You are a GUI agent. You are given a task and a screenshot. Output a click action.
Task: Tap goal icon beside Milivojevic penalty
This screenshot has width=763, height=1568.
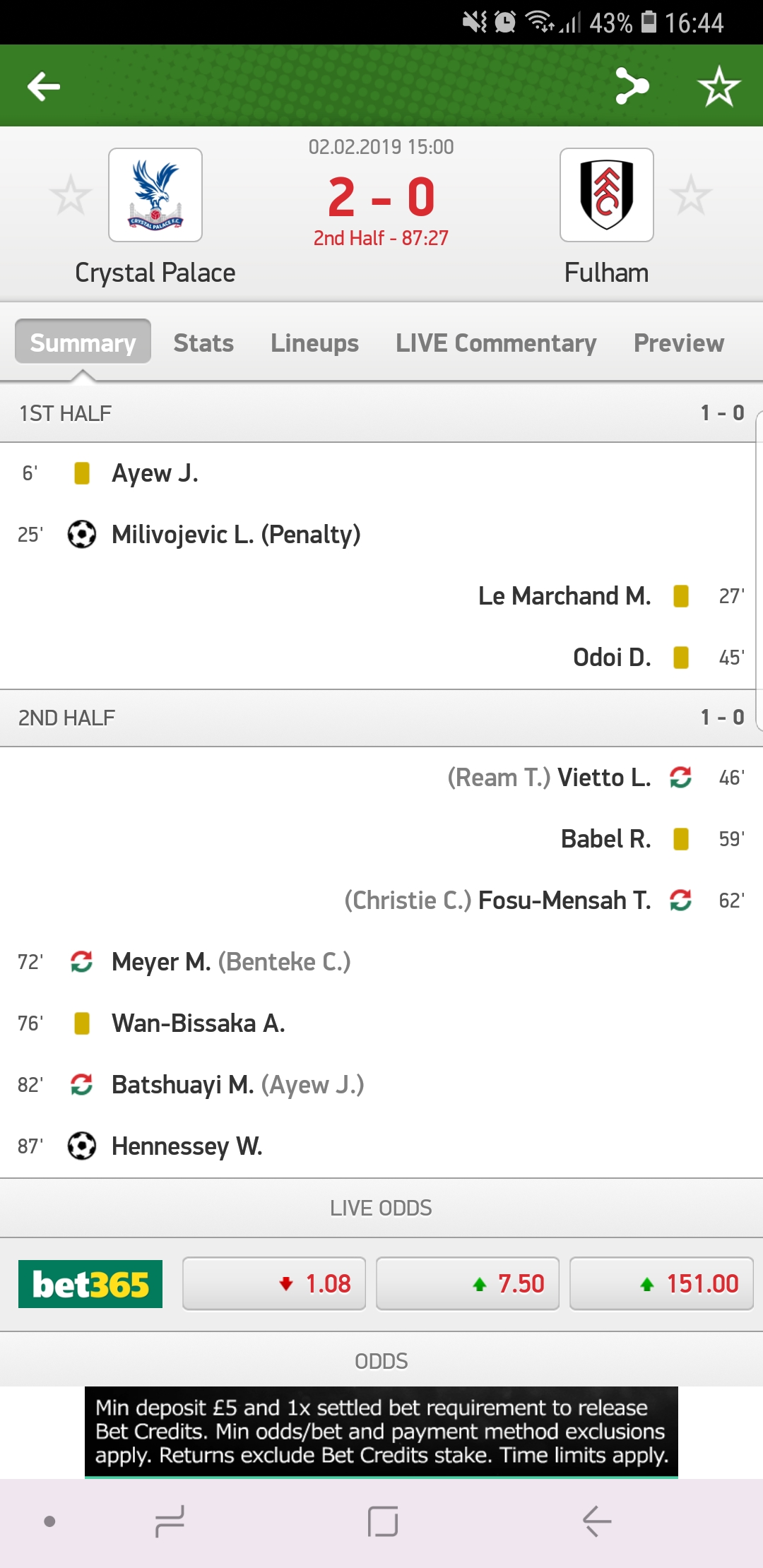coord(81,535)
